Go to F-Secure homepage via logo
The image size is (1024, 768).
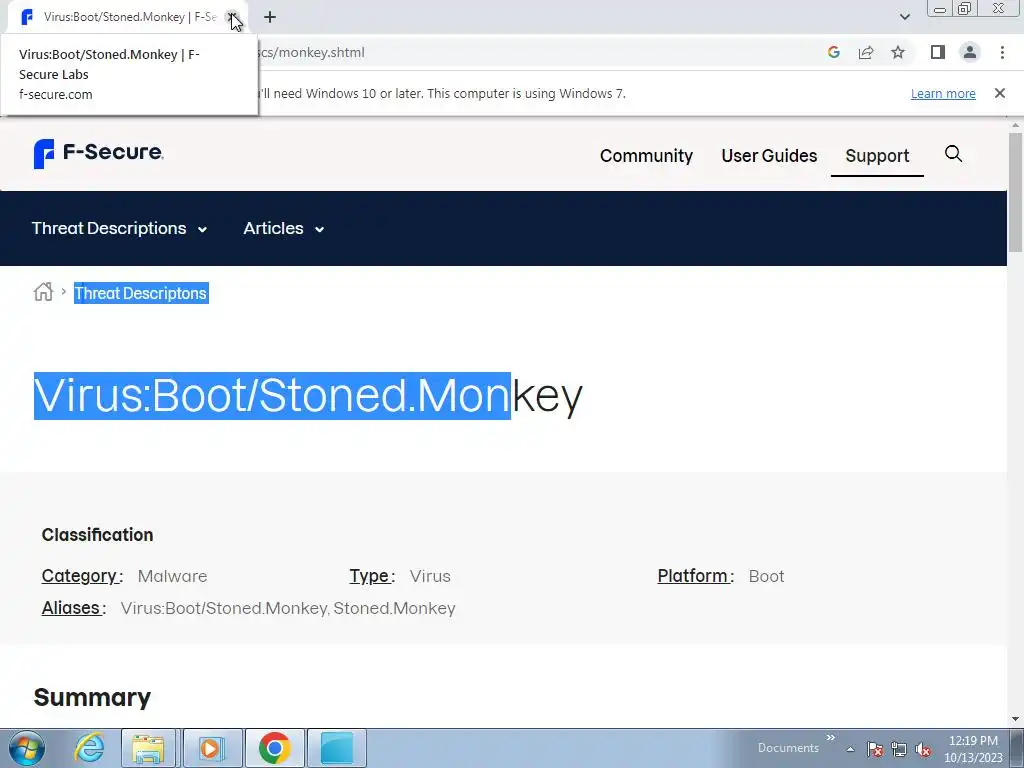[99, 153]
